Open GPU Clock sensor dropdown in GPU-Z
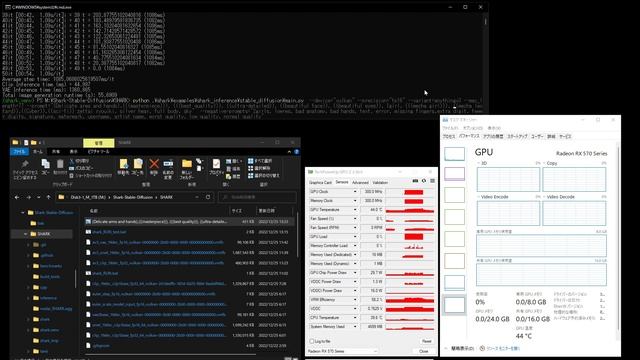Viewport: 640px width, 360px height. pyautogui.click(x=355, y=192)
